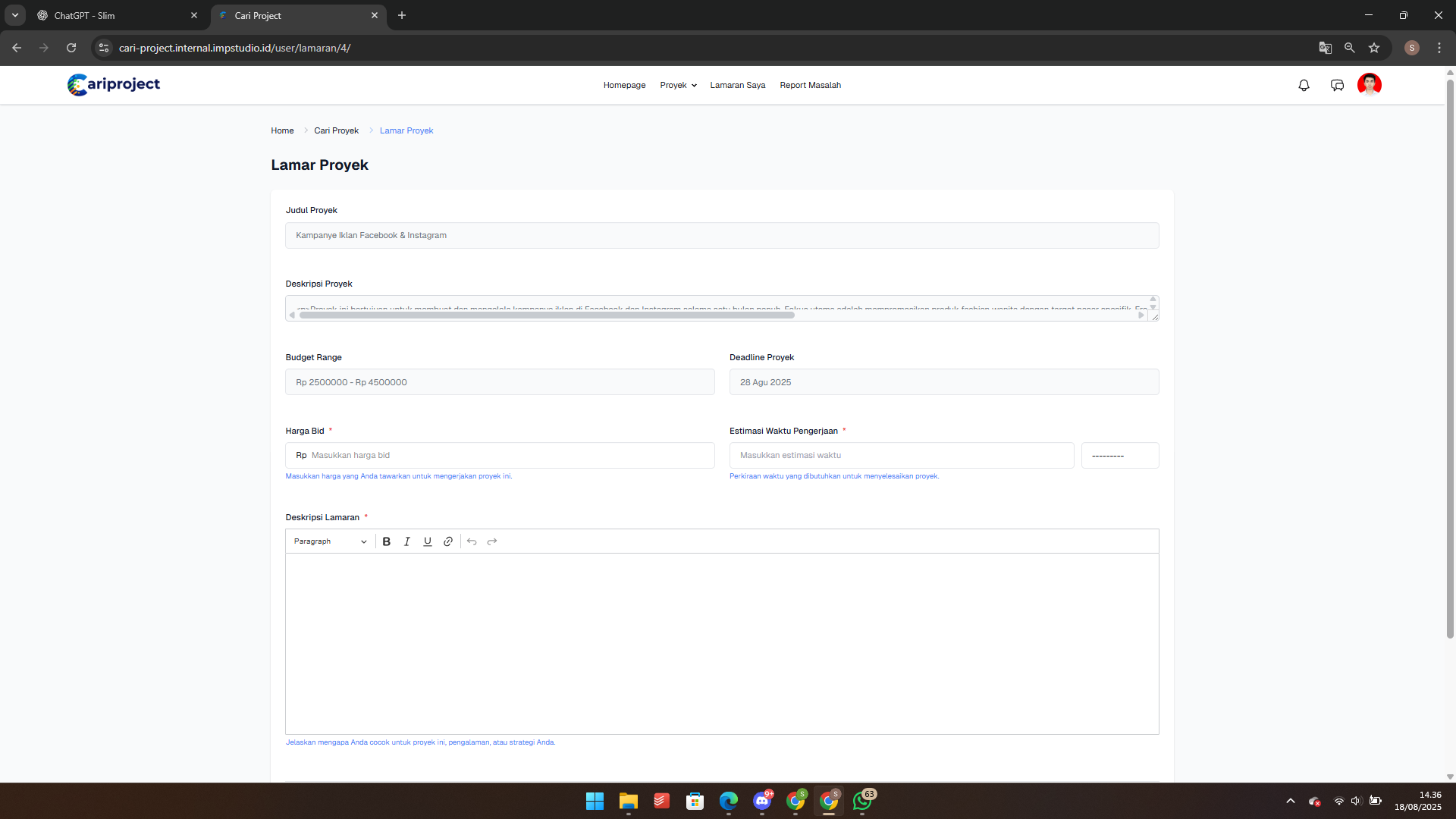
Task: Click the user profile avatar
Action: [x=1369, y=84]
